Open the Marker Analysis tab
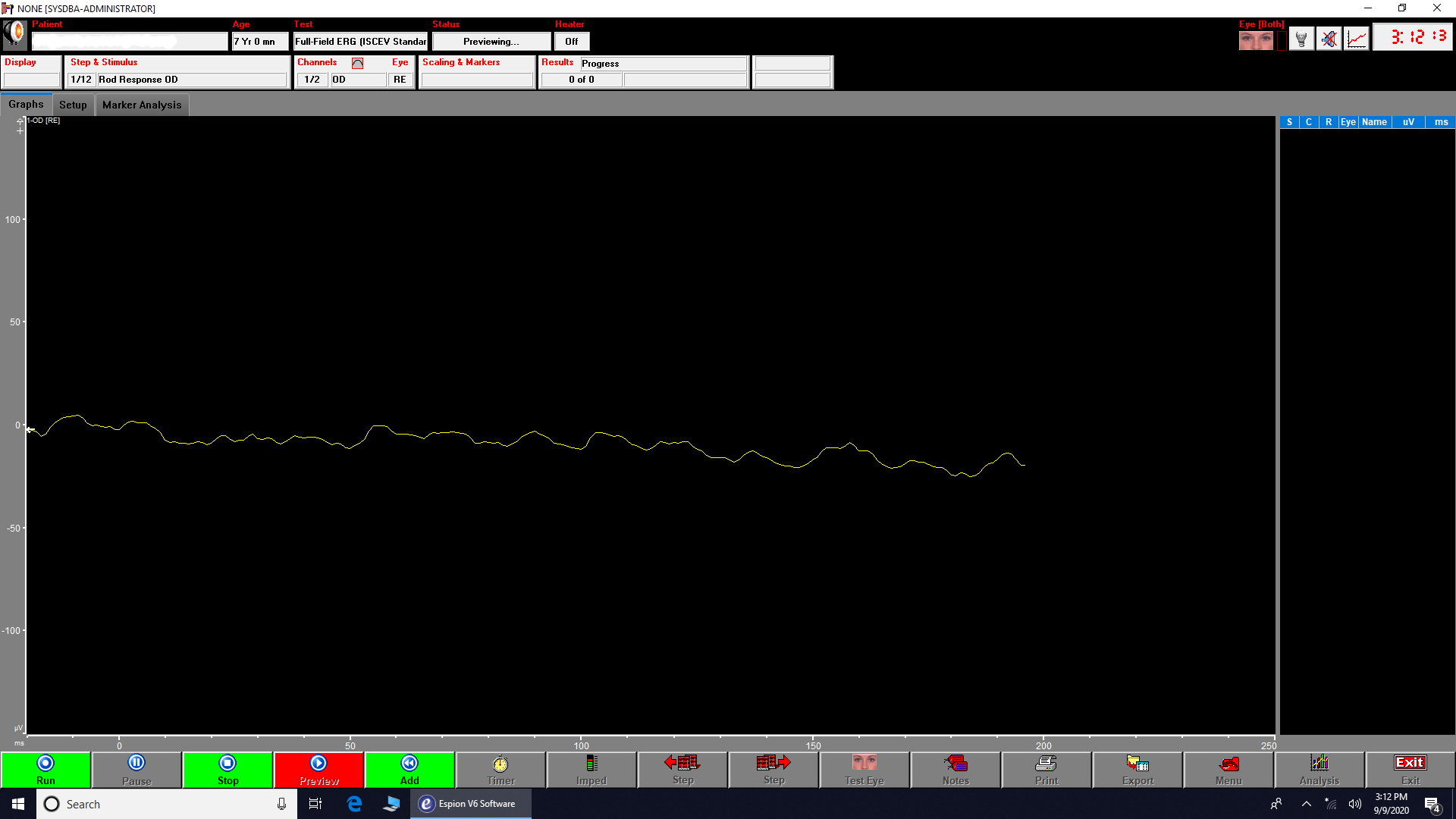Viewport: 1456px width, 819px height. (x=142, y=105)
